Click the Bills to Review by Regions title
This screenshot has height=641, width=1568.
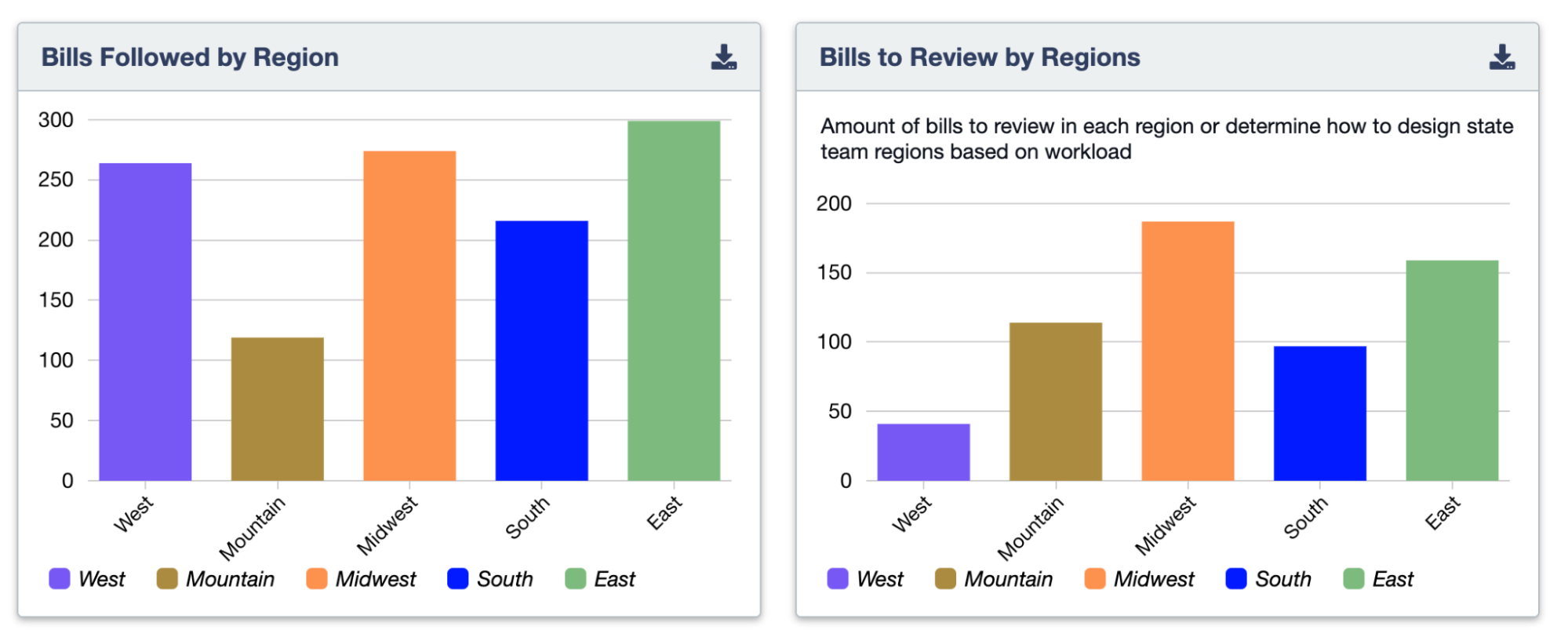(980, 56)
